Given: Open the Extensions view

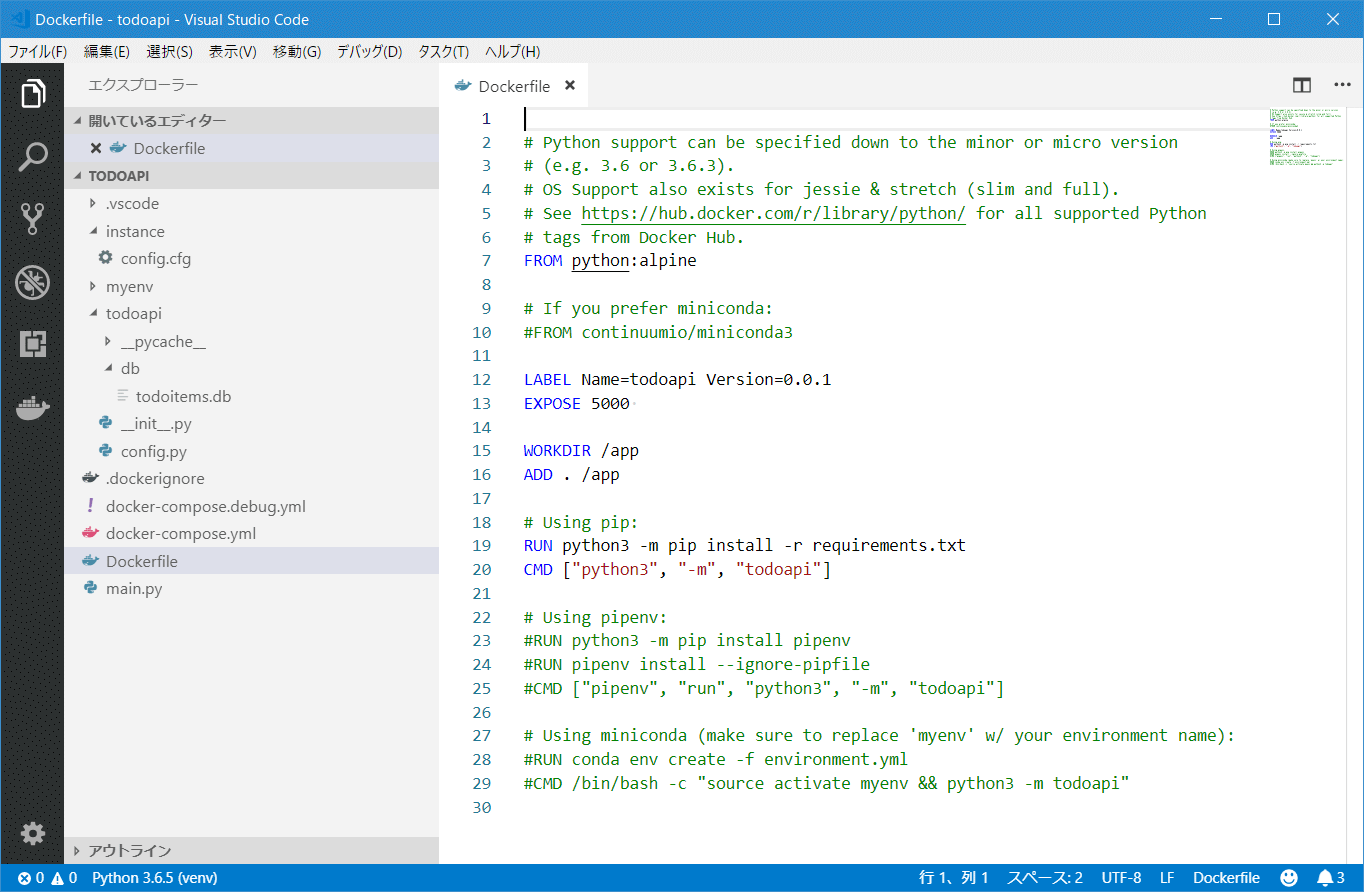Looking at the screenshot, I should tap(33, 344).
